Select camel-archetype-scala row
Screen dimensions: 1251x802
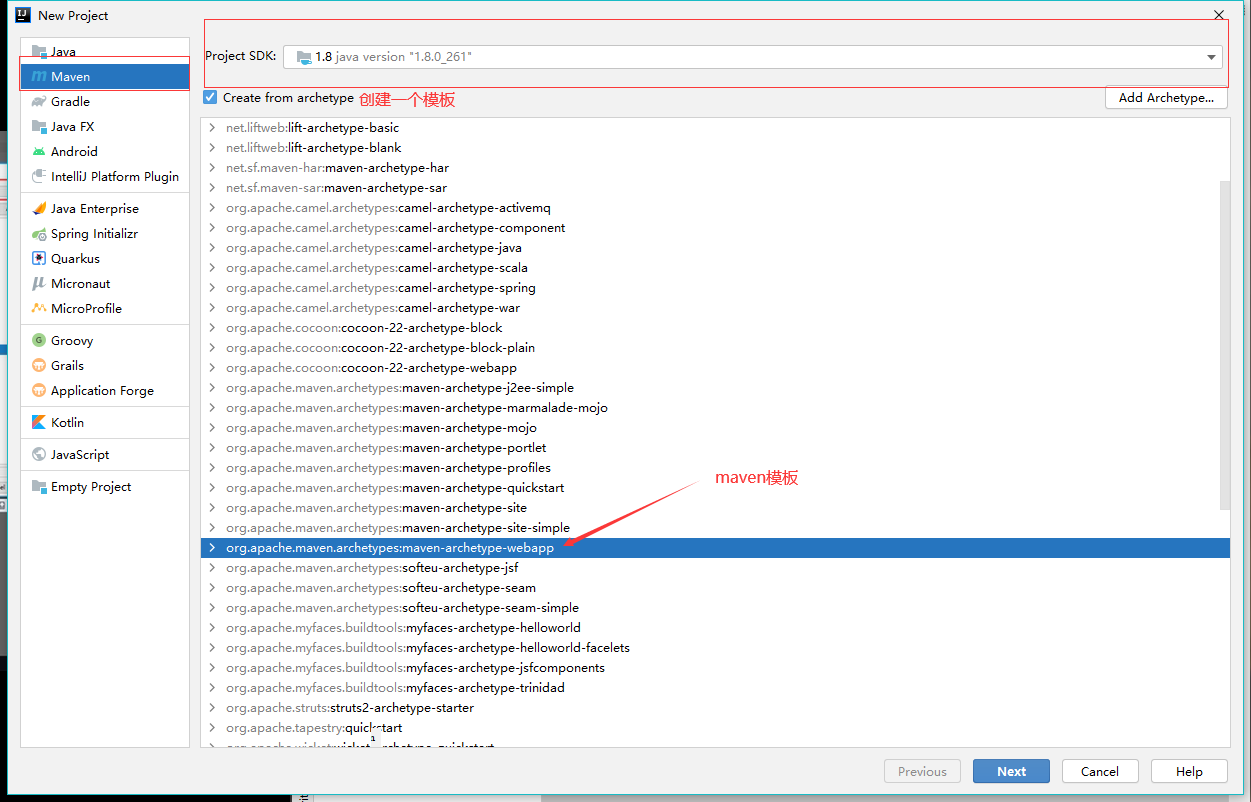click(x=715, y=268)
